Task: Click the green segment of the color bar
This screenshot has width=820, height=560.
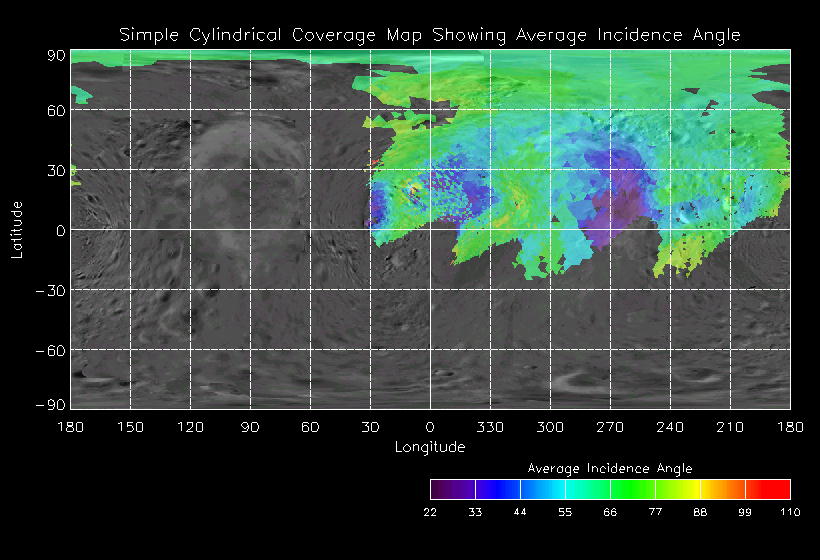Action: [633, 489]
